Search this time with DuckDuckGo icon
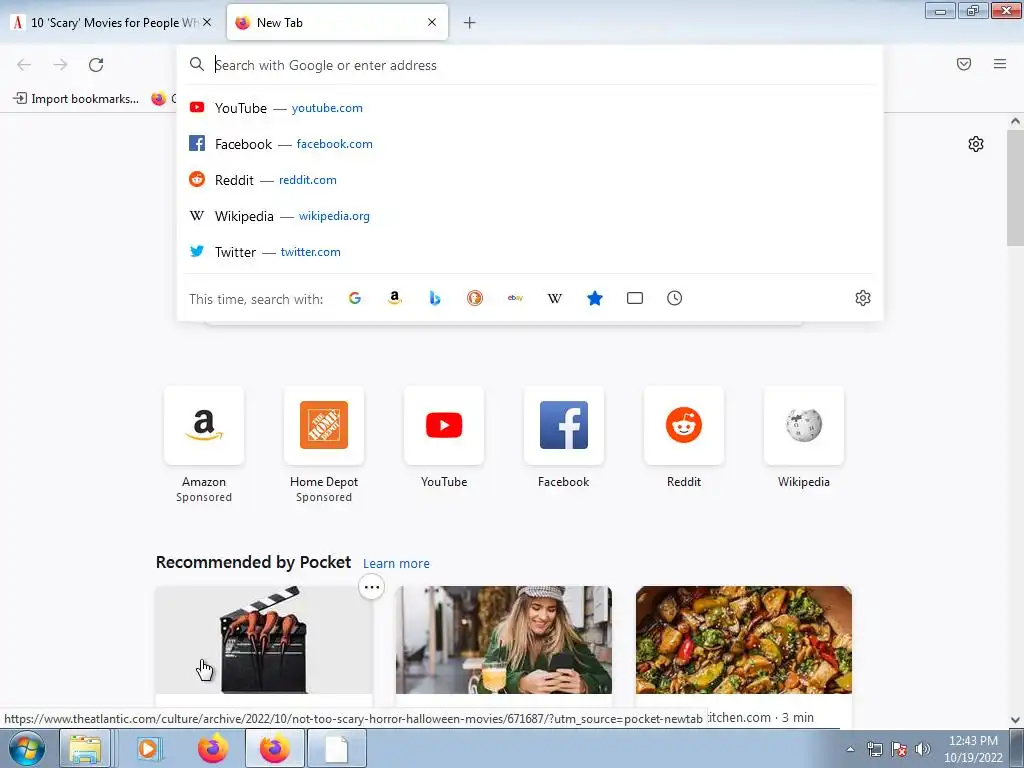1024x768 pixels. [475, 298]
